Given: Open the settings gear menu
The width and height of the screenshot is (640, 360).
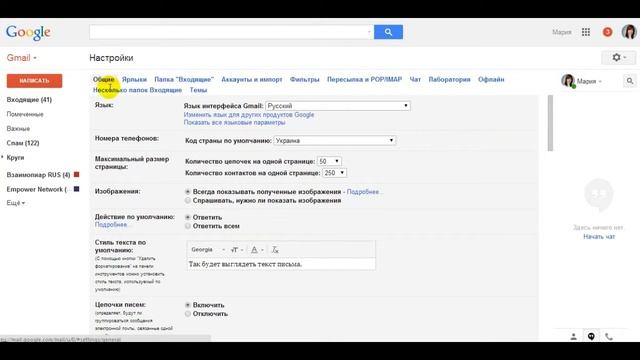Looking at the screenshot, I should (618, 58).
